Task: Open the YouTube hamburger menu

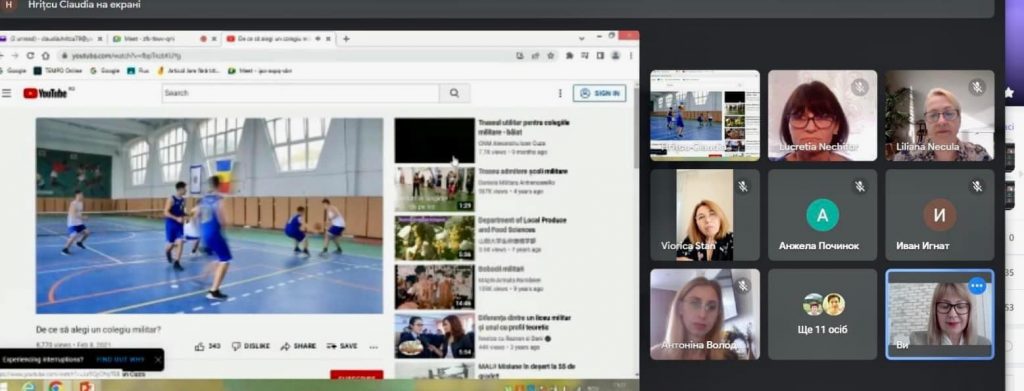Action: [x=7, y=93]
